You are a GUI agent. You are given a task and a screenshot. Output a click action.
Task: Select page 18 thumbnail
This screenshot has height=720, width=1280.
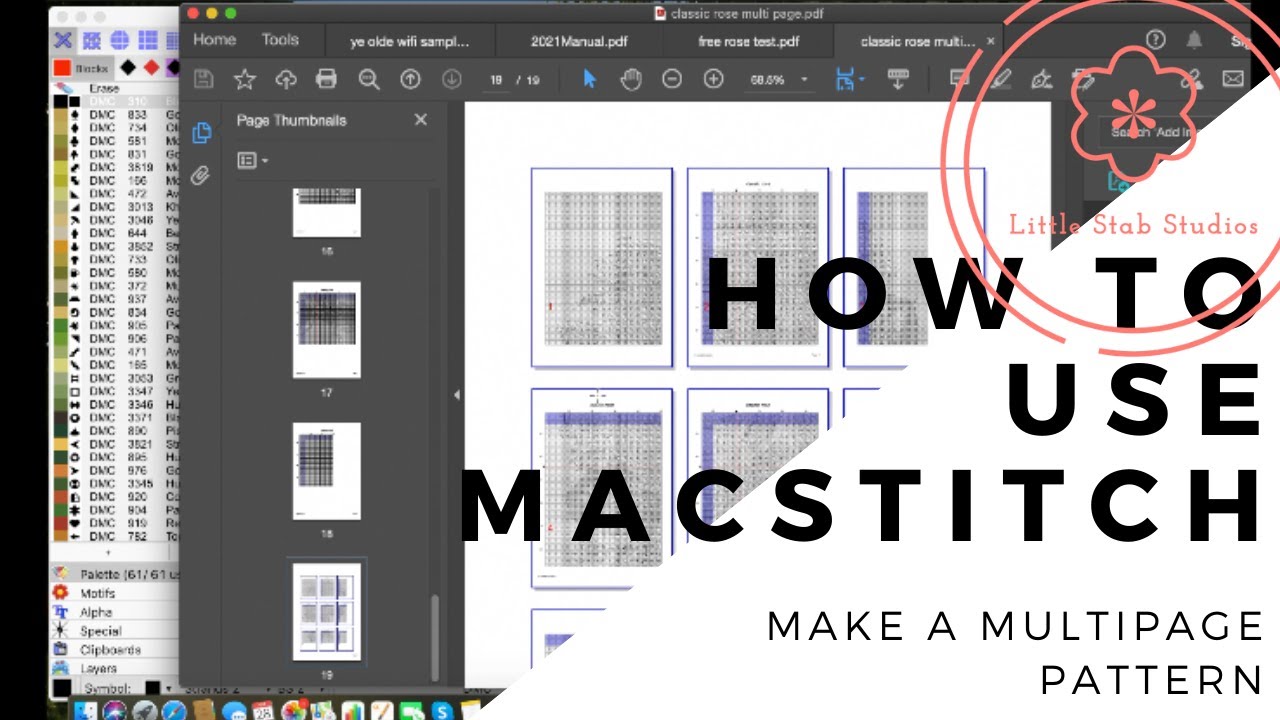click(326, 471)
